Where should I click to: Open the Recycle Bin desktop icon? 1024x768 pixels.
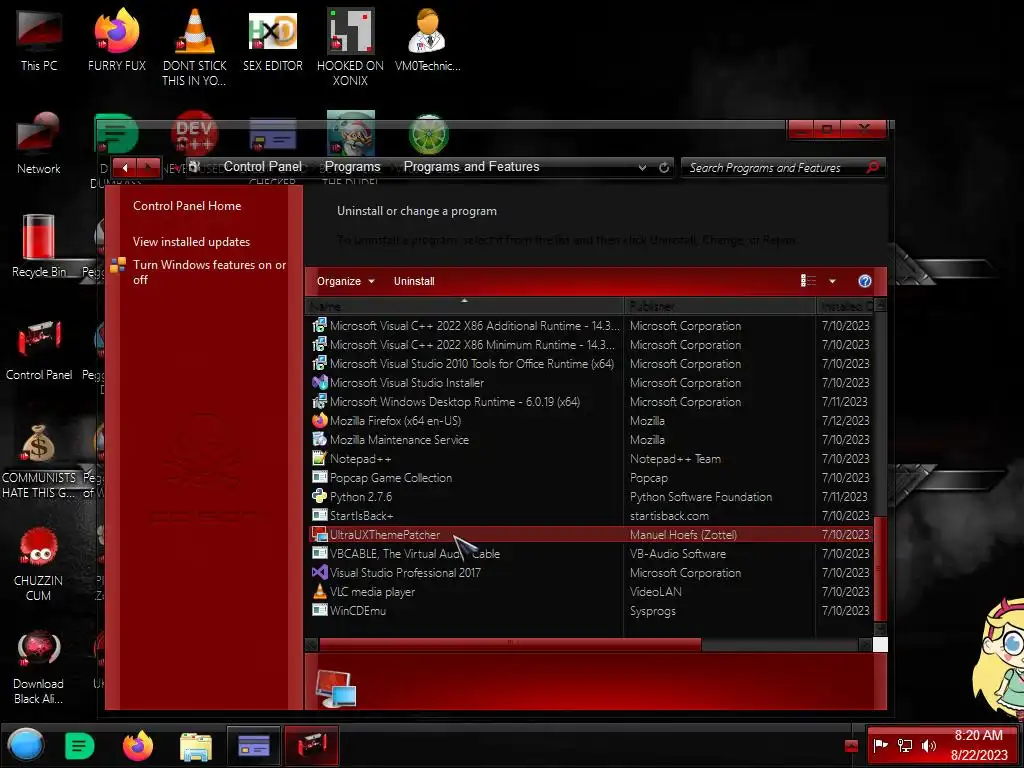click(x=39, y=246)
